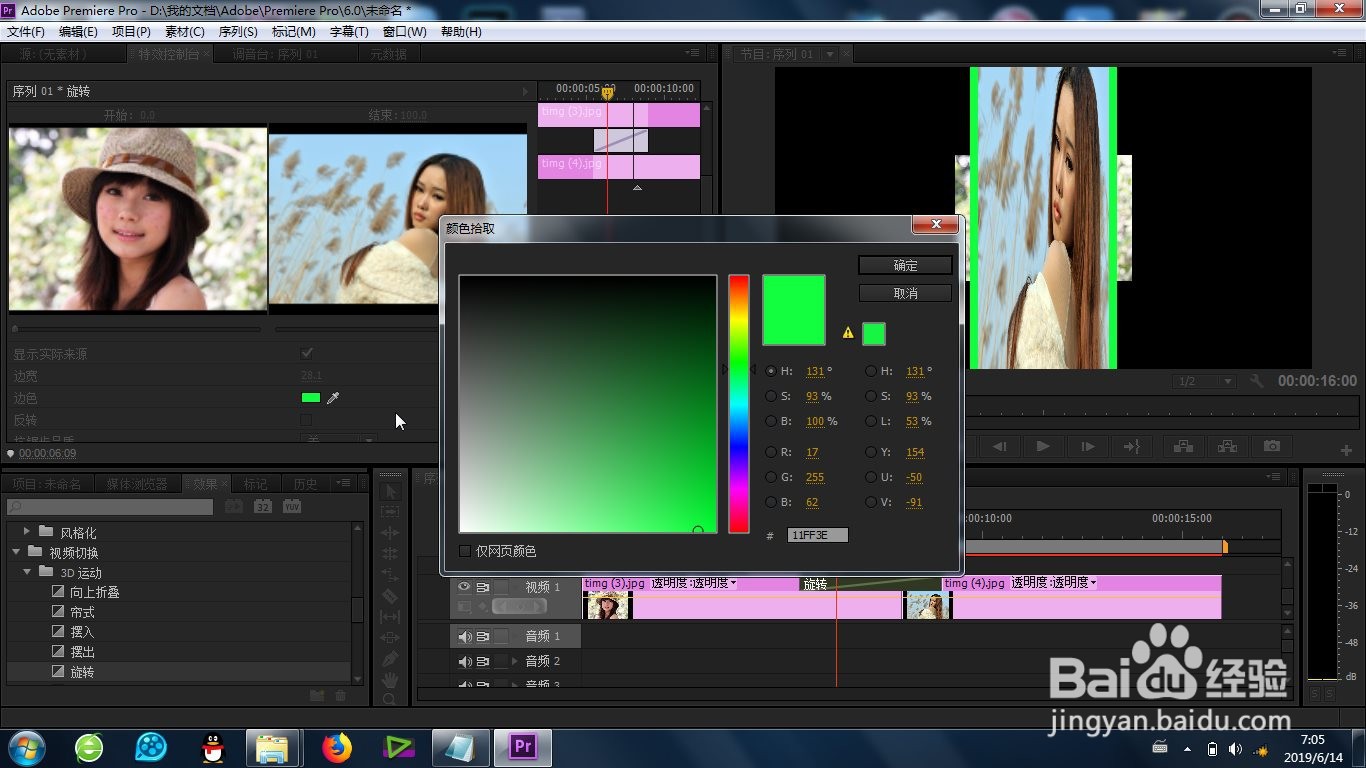Select the Slip tool

pos(390,617)
